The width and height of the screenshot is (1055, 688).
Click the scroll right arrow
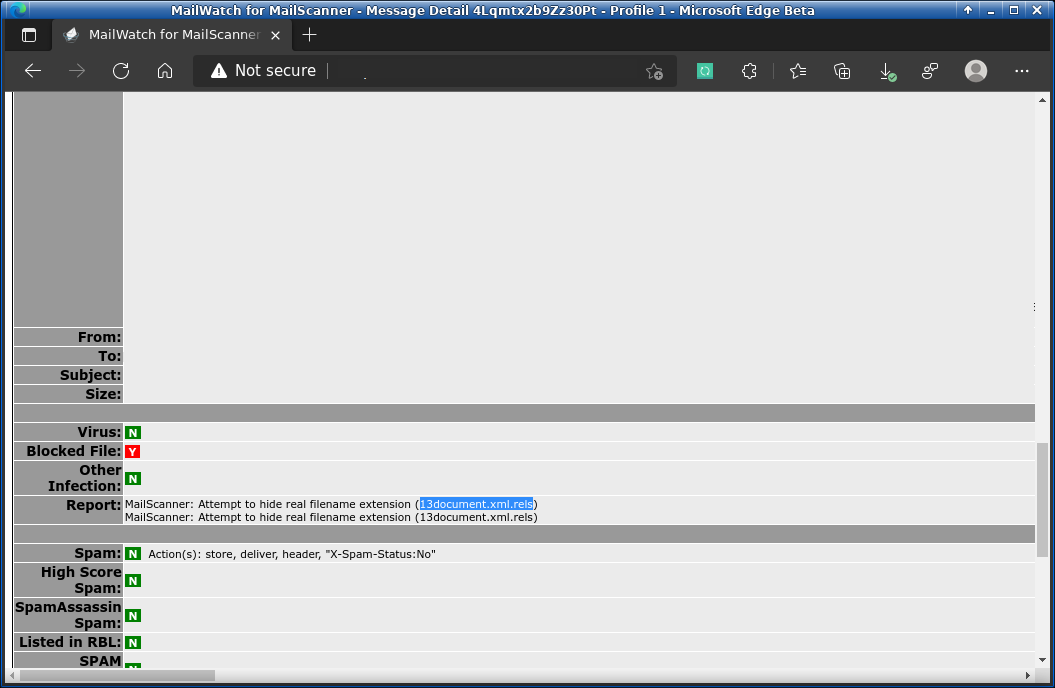pyautogui.click(x=1027, y=675)
